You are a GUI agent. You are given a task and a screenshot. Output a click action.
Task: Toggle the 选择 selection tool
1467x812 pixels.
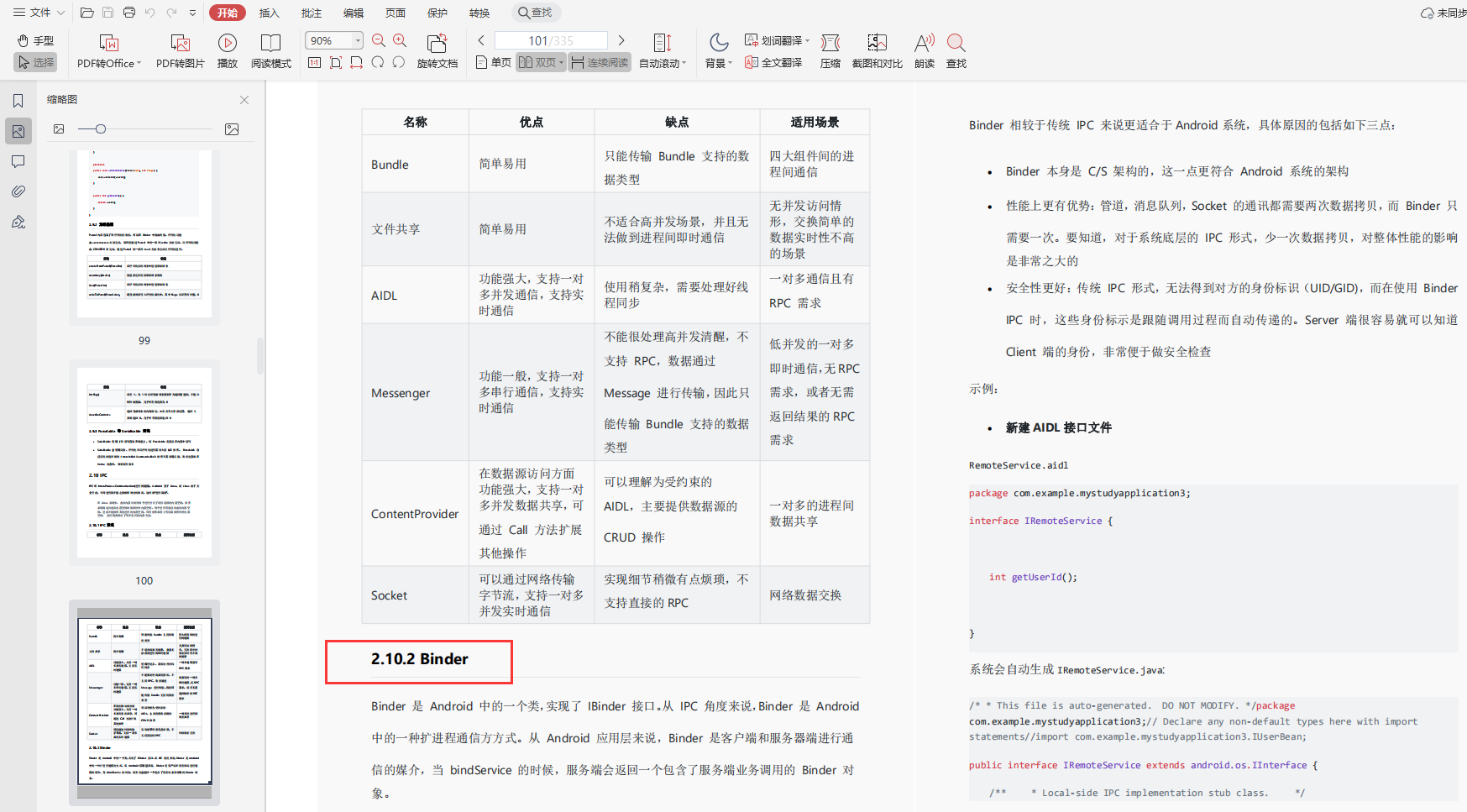point(35,62)
